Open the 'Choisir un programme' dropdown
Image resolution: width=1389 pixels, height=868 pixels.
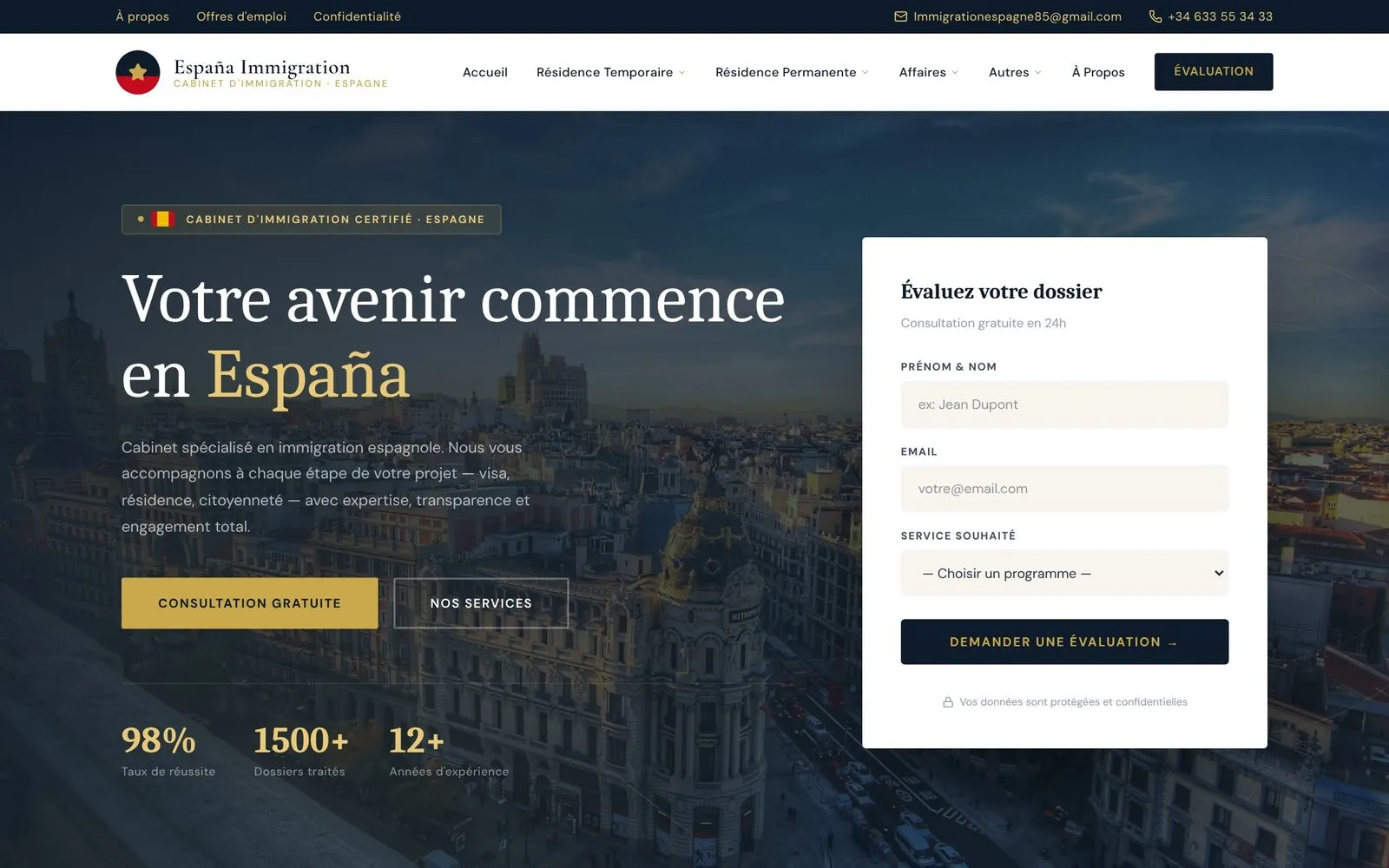click(1064, 573)
